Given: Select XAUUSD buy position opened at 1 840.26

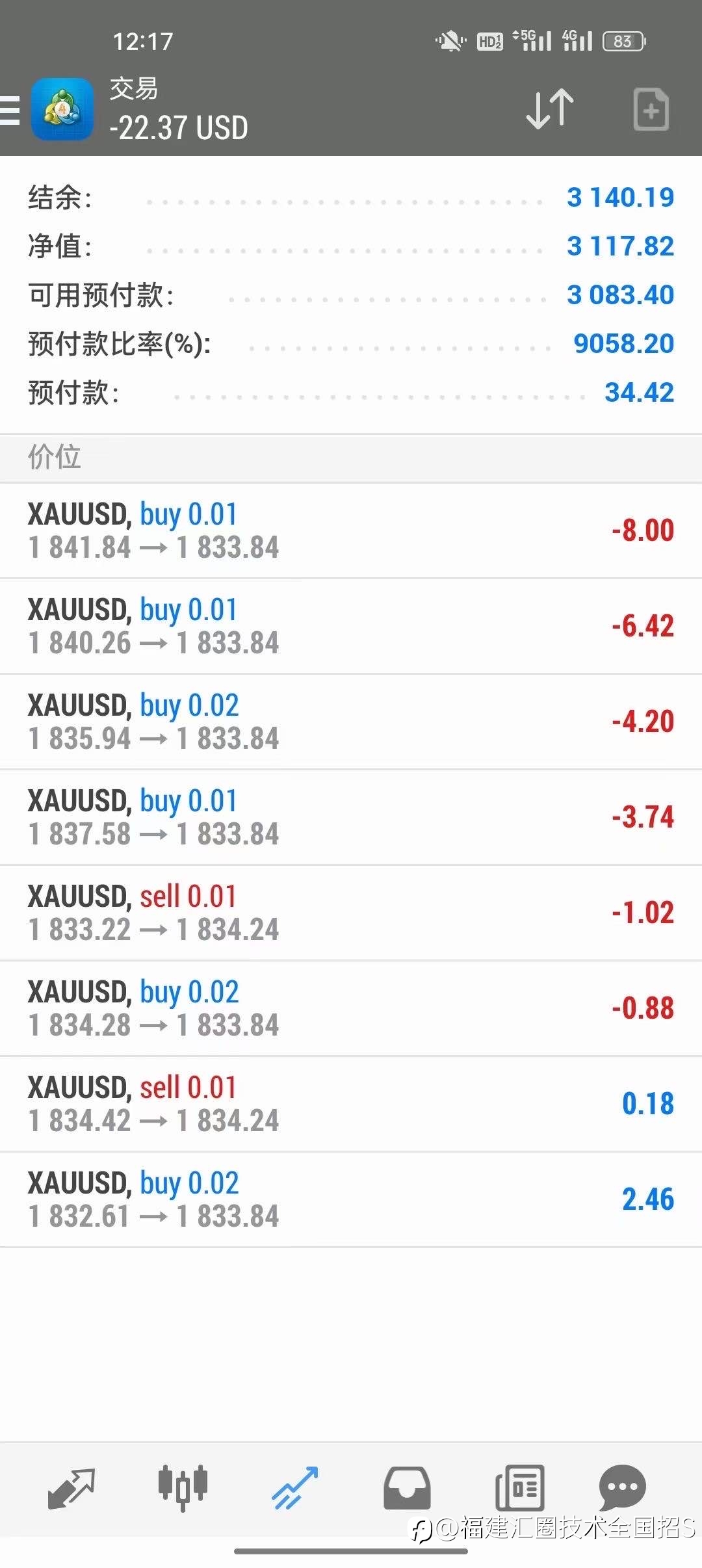Looking at the screenshot, I should [x=351, y=626].
